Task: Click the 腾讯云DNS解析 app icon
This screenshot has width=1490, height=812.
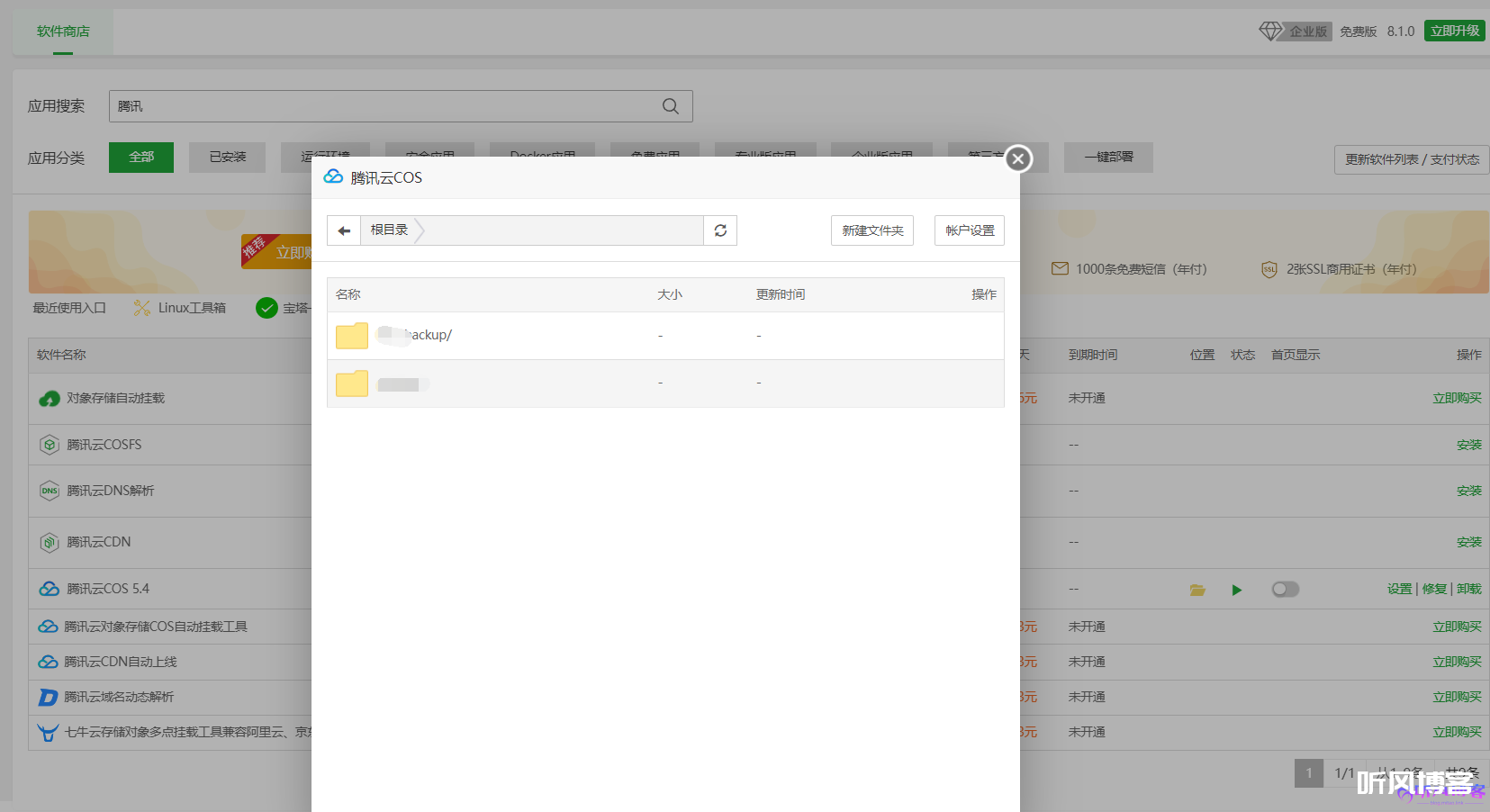Action: (x=50, y=491)
